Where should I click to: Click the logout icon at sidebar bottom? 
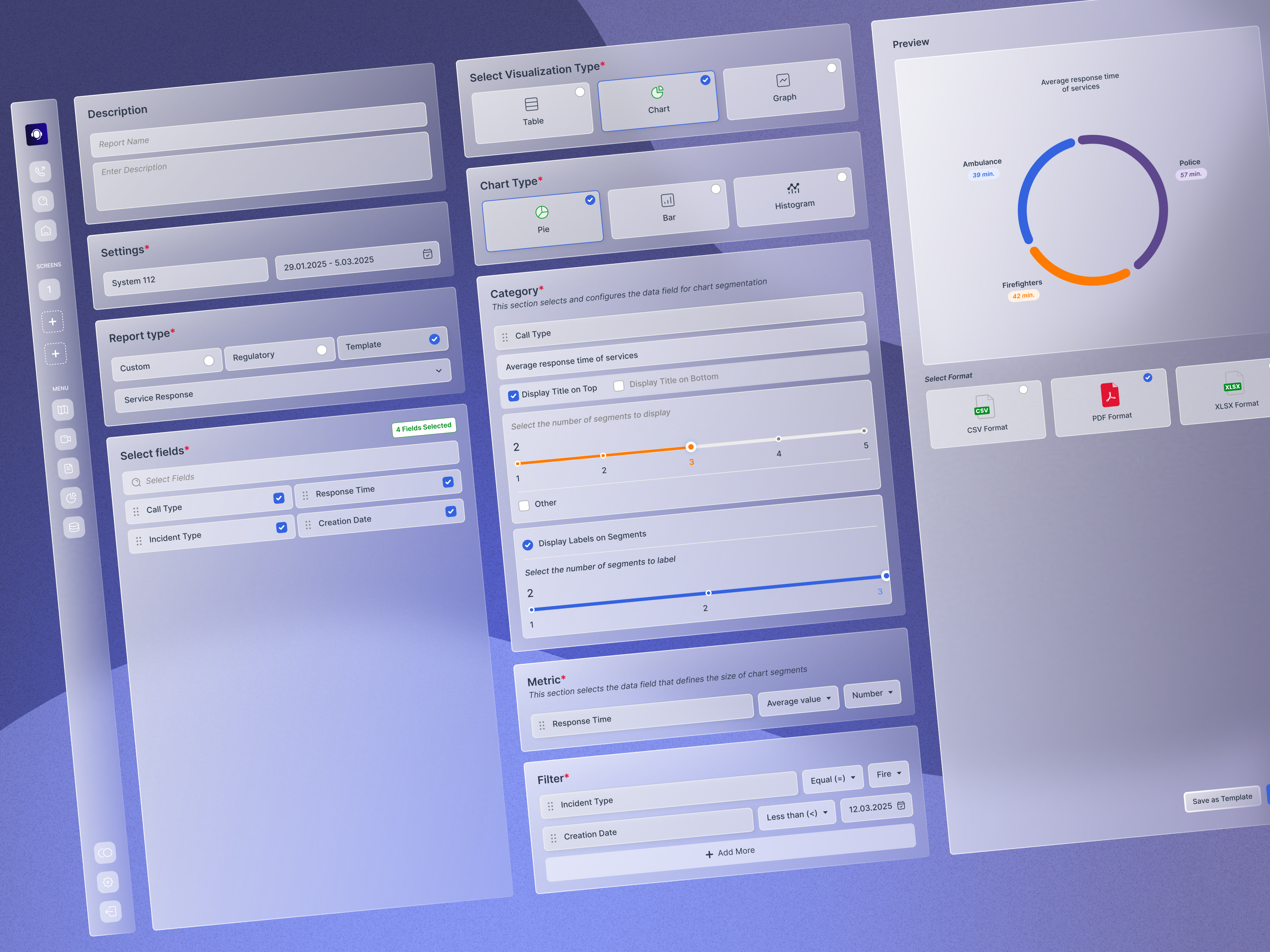[112, 912]
